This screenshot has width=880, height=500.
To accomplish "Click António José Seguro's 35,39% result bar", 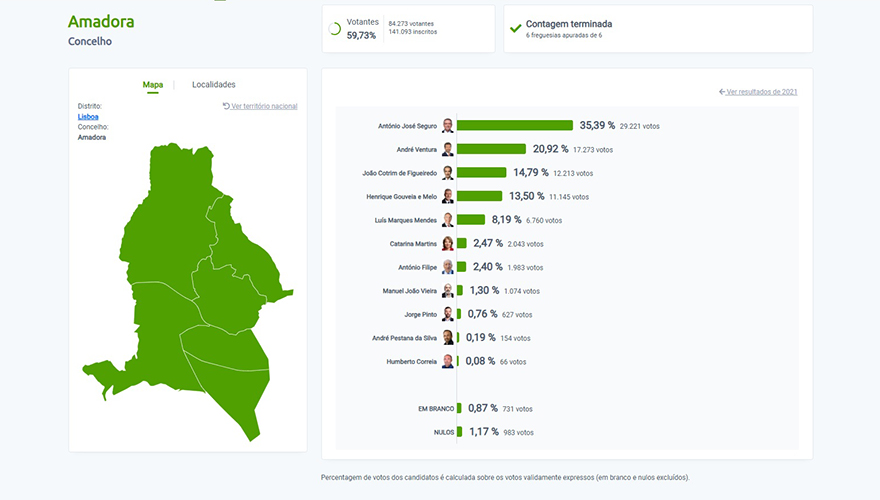I will tap(515, 126).
